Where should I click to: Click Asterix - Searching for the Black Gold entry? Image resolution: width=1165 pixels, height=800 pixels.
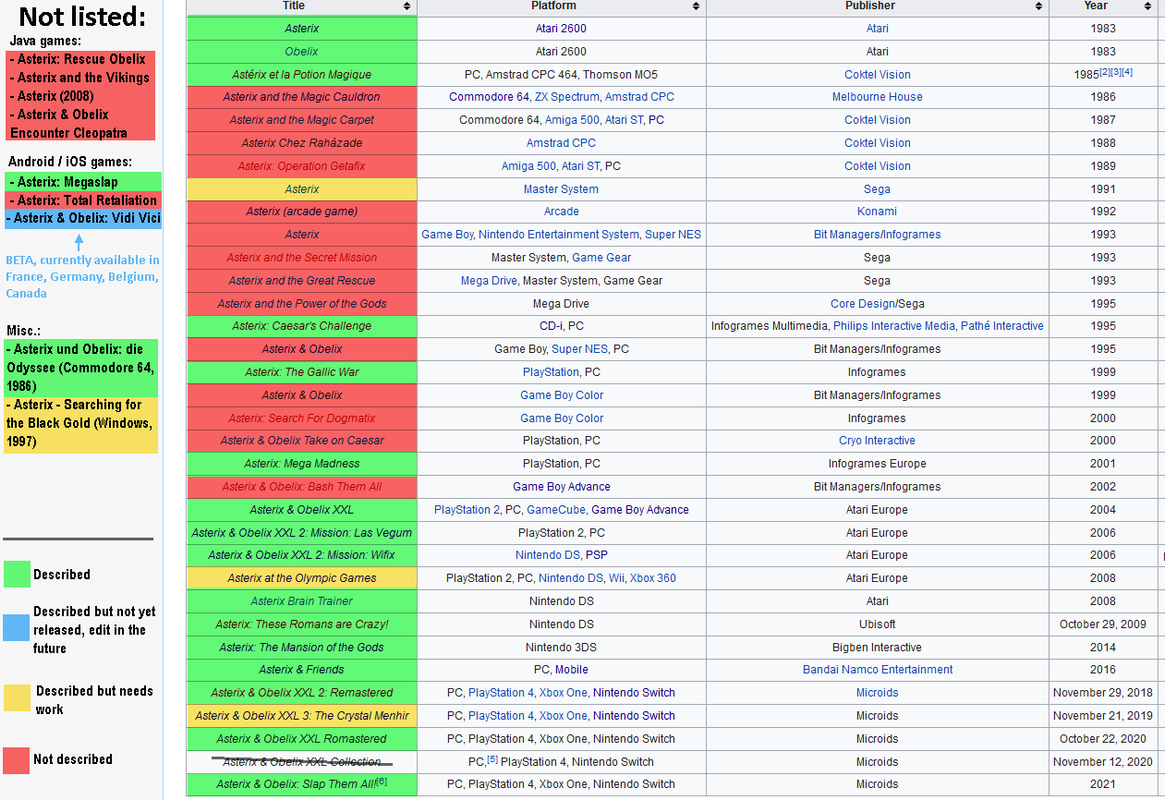point(80,423)
